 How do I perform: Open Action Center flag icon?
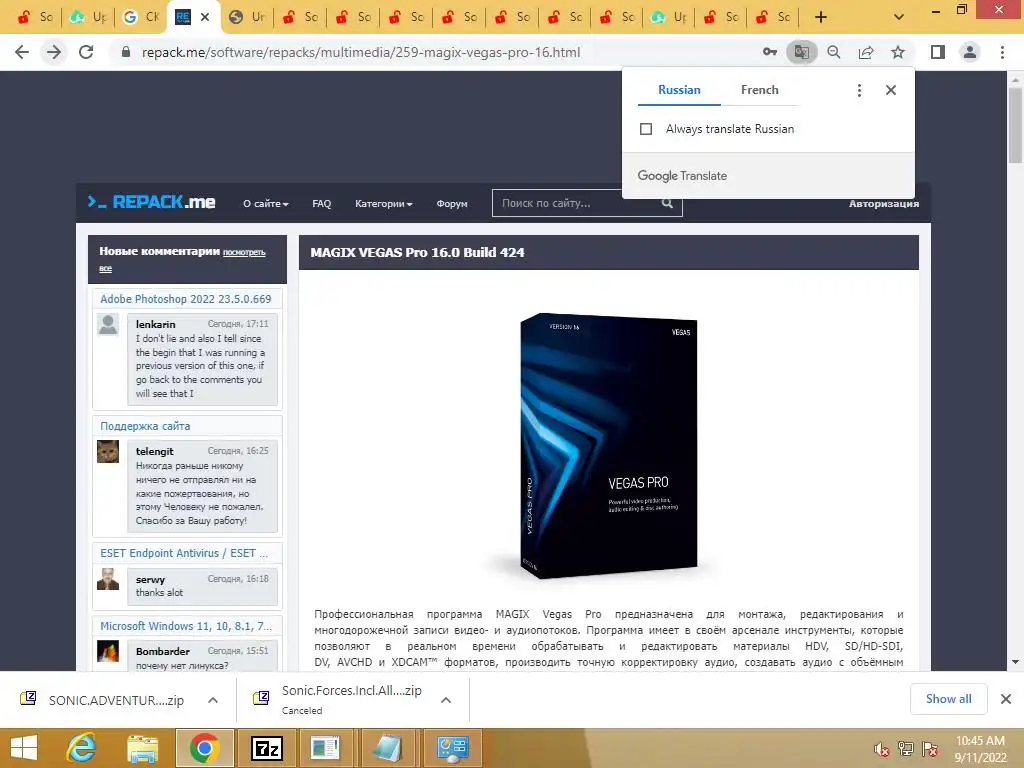[x=930, y=749]
